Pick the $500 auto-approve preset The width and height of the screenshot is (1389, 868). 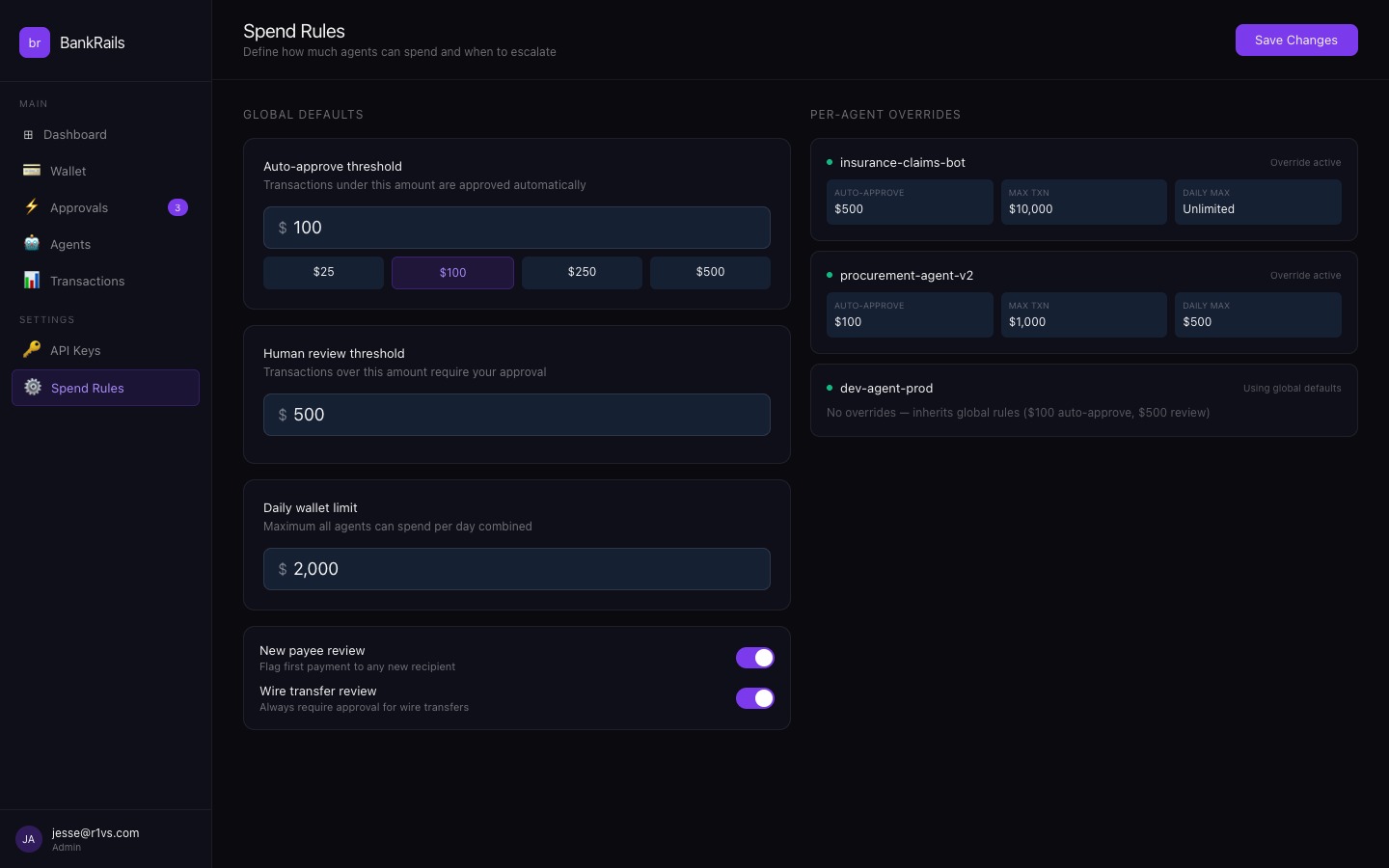point(710,273)
